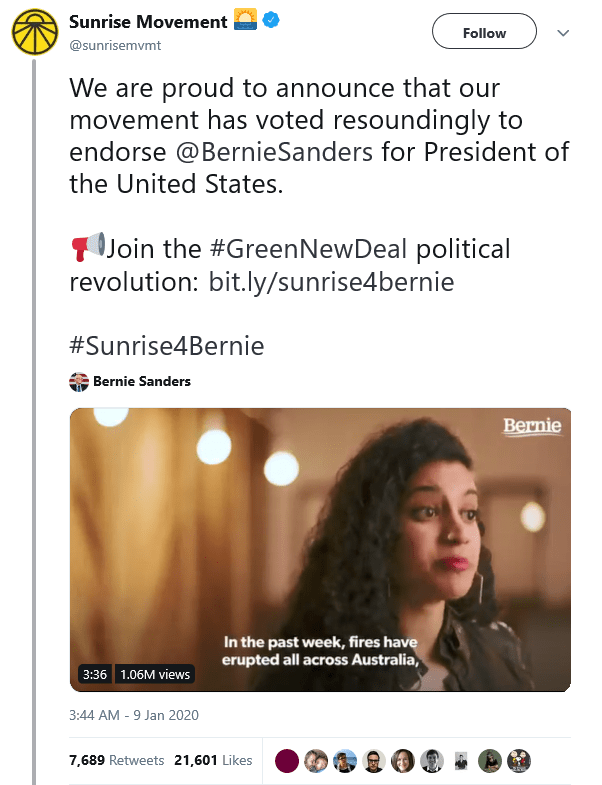Click the maroon circle liker avatar
This screenshot has width=602, height=785.
coord(286,760)
